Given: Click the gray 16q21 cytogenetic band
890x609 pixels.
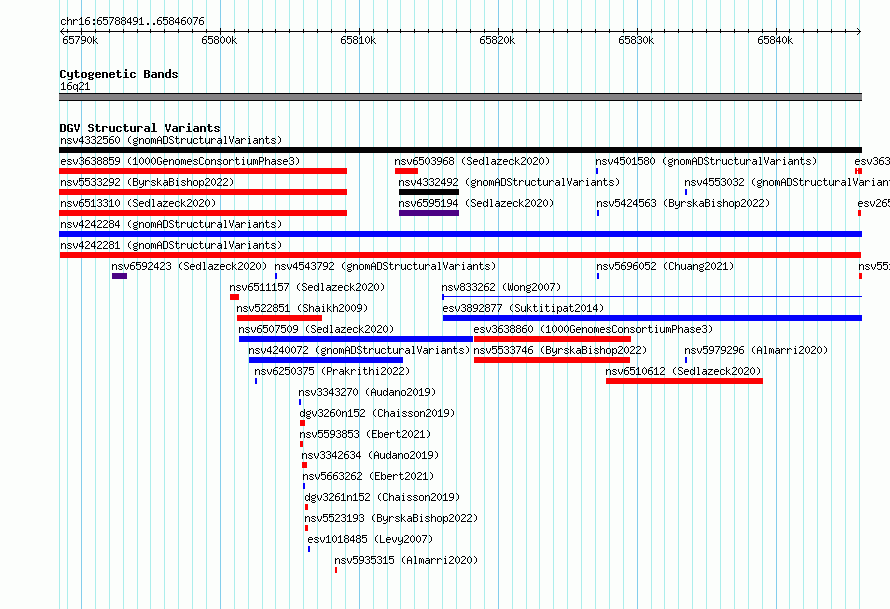Looking at the screenshot, I should click(x=460, y=97).
